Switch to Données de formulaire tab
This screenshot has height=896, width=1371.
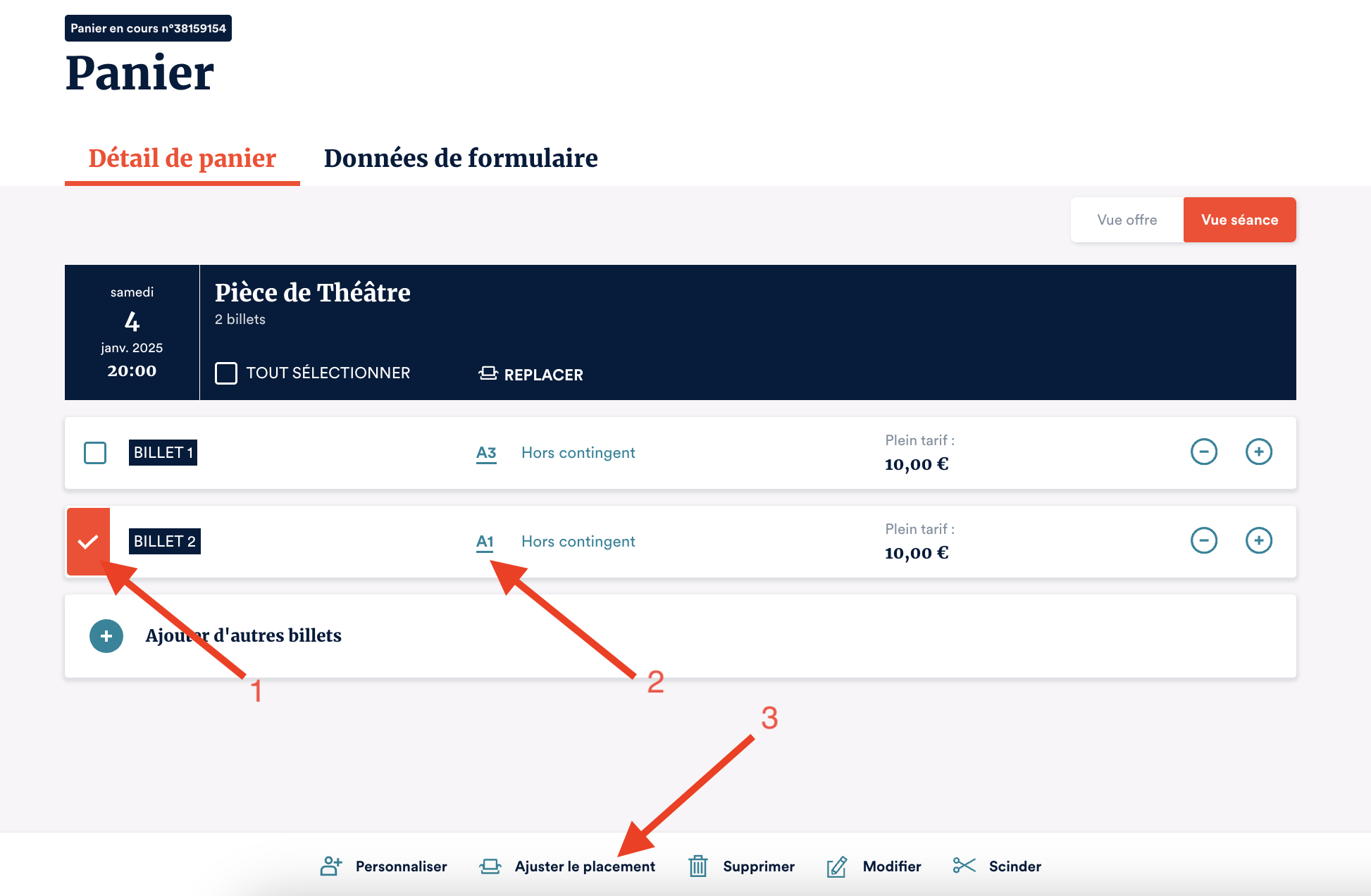(x=460, y=158)
